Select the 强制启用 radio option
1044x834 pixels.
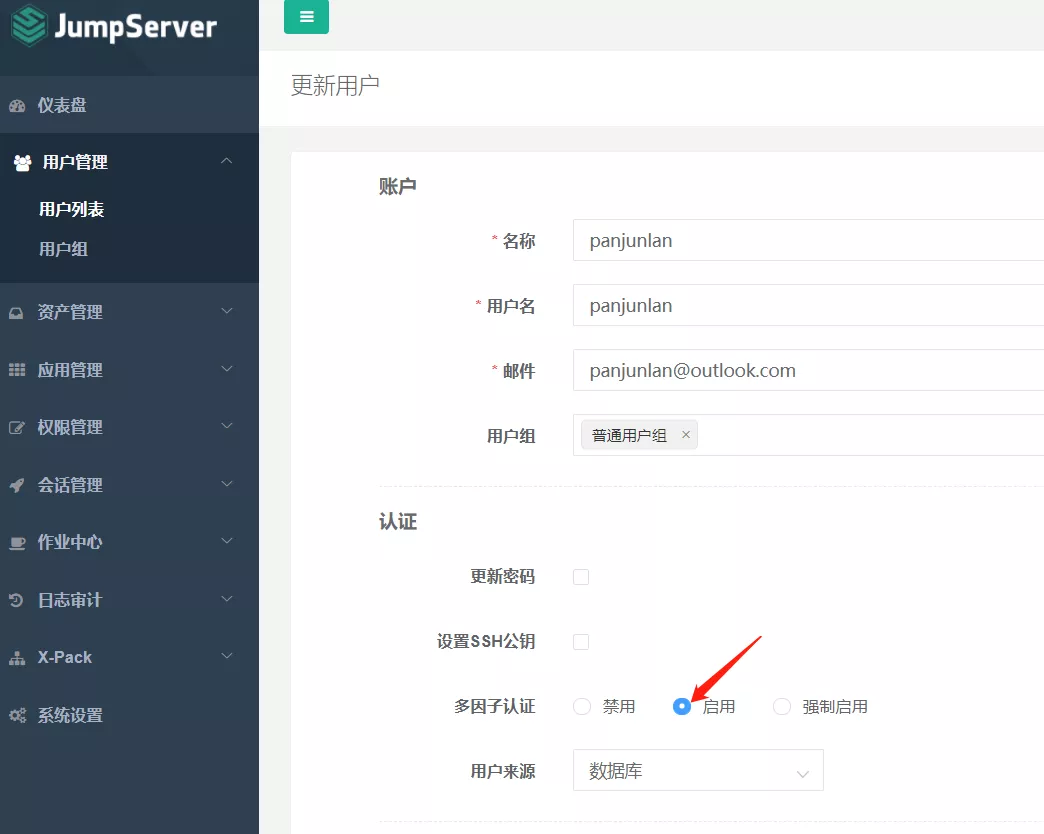(782, 707)
